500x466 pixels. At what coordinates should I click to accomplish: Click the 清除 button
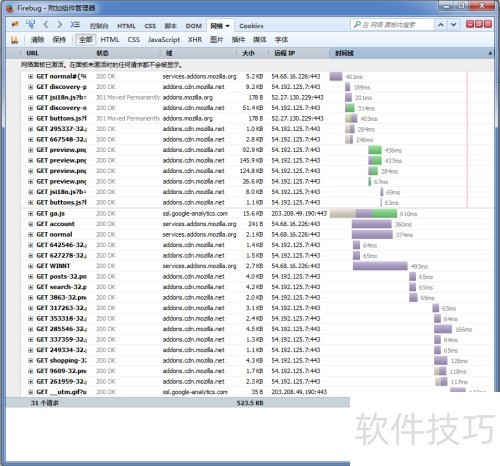(x=37, y=40)
